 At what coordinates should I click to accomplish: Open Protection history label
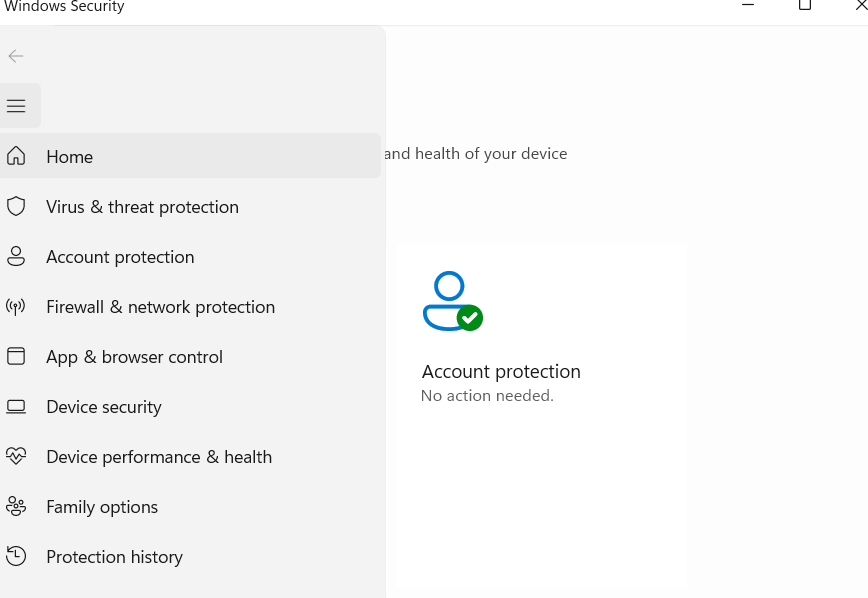point(114,557)
